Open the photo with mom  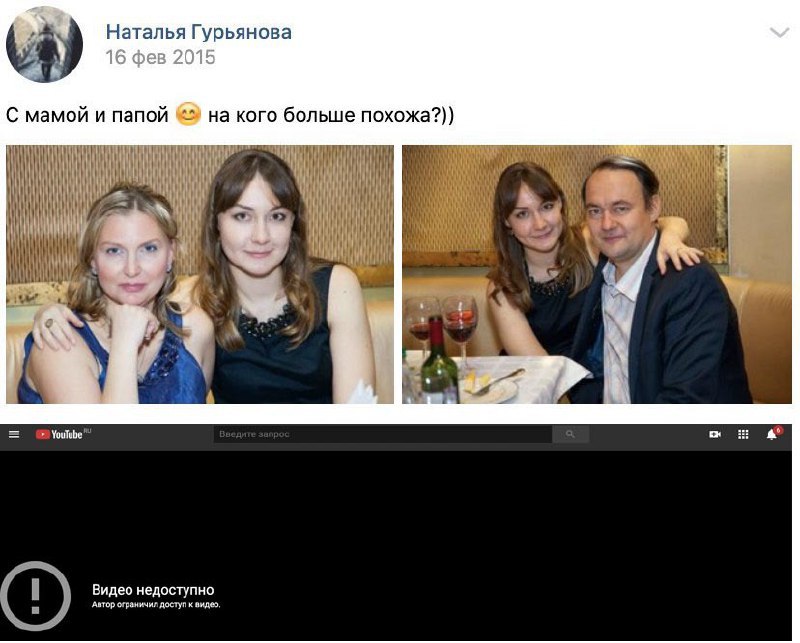coord(200,275)
